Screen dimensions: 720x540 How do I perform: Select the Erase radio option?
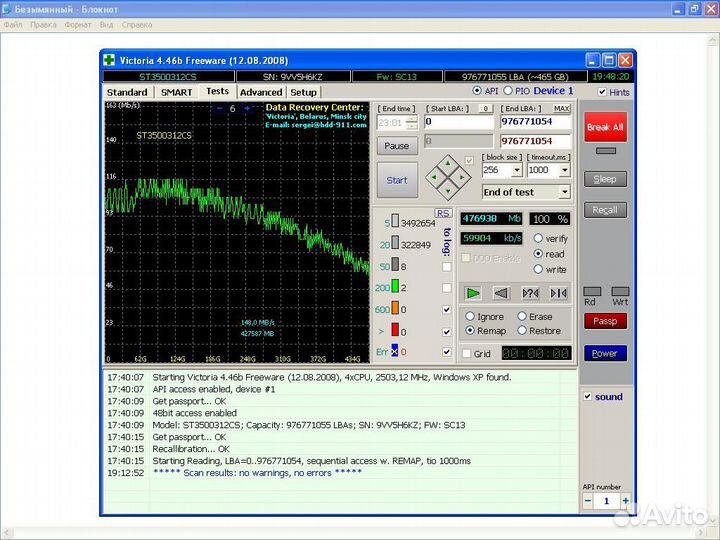[x=521, y=317]
